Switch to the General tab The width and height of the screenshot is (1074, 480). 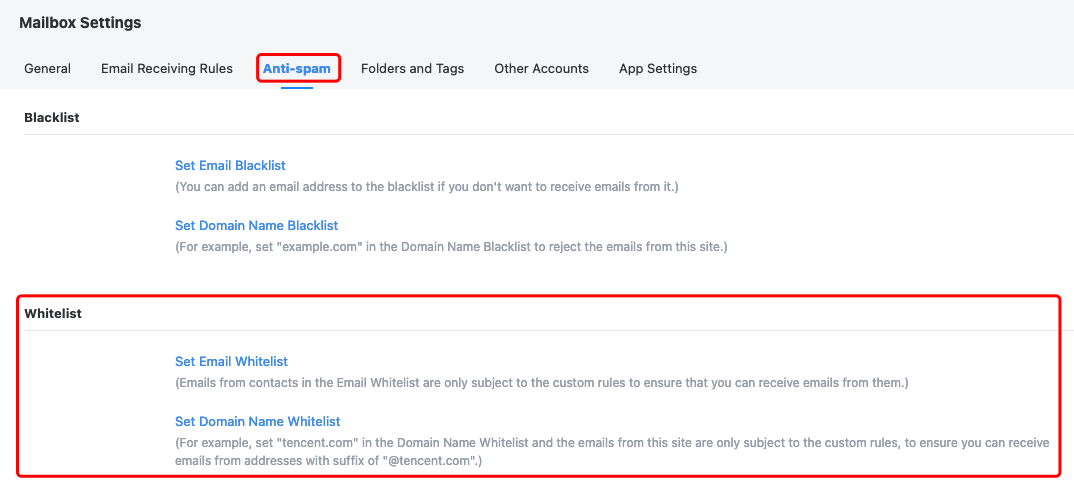(x=47, y=69)
